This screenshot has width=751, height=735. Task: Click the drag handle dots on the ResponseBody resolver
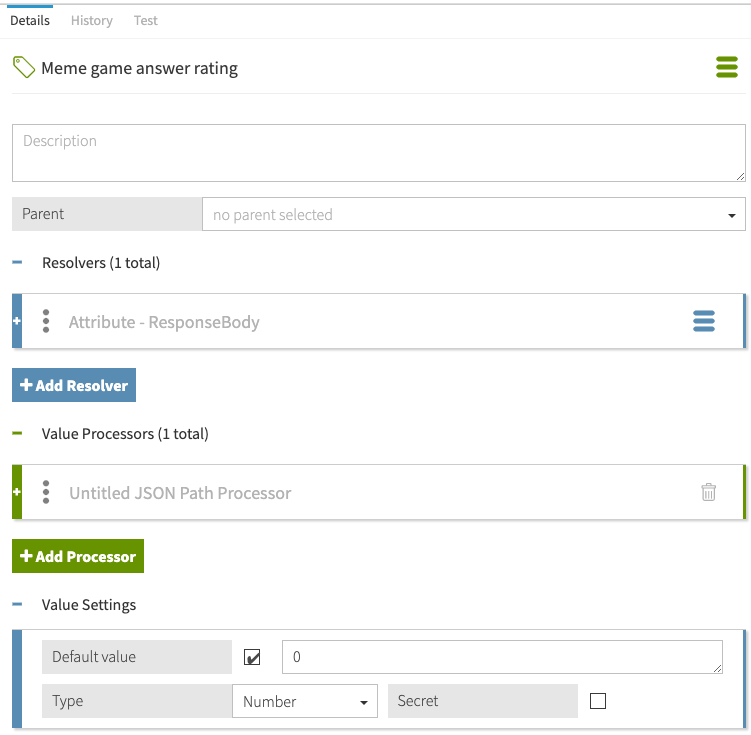(46, 321)
